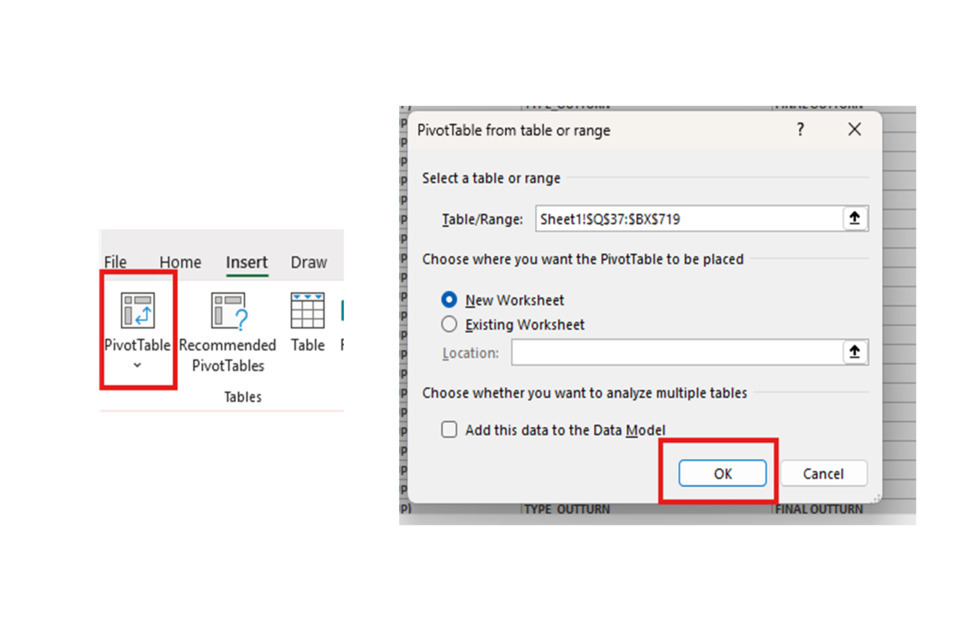Go to the Draw ribbon tab

[x=308, y=262]
